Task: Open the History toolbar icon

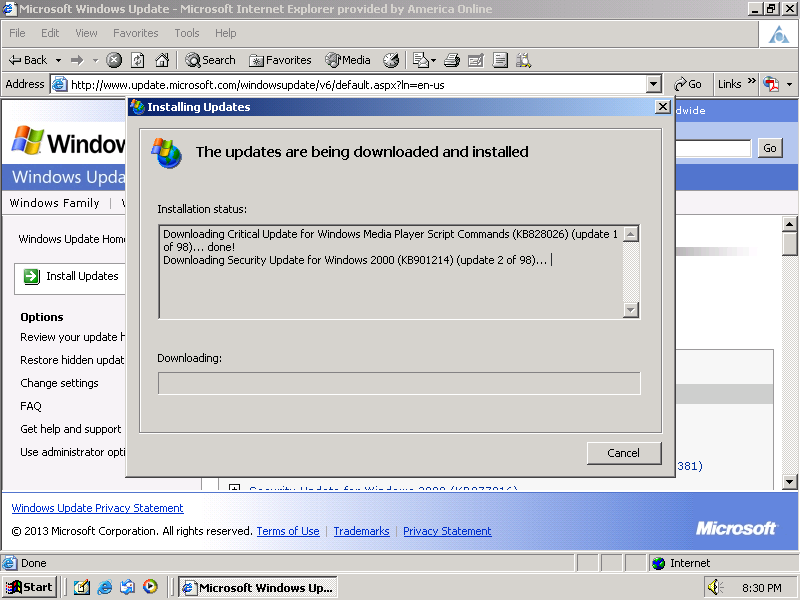Action: point(391,60)
